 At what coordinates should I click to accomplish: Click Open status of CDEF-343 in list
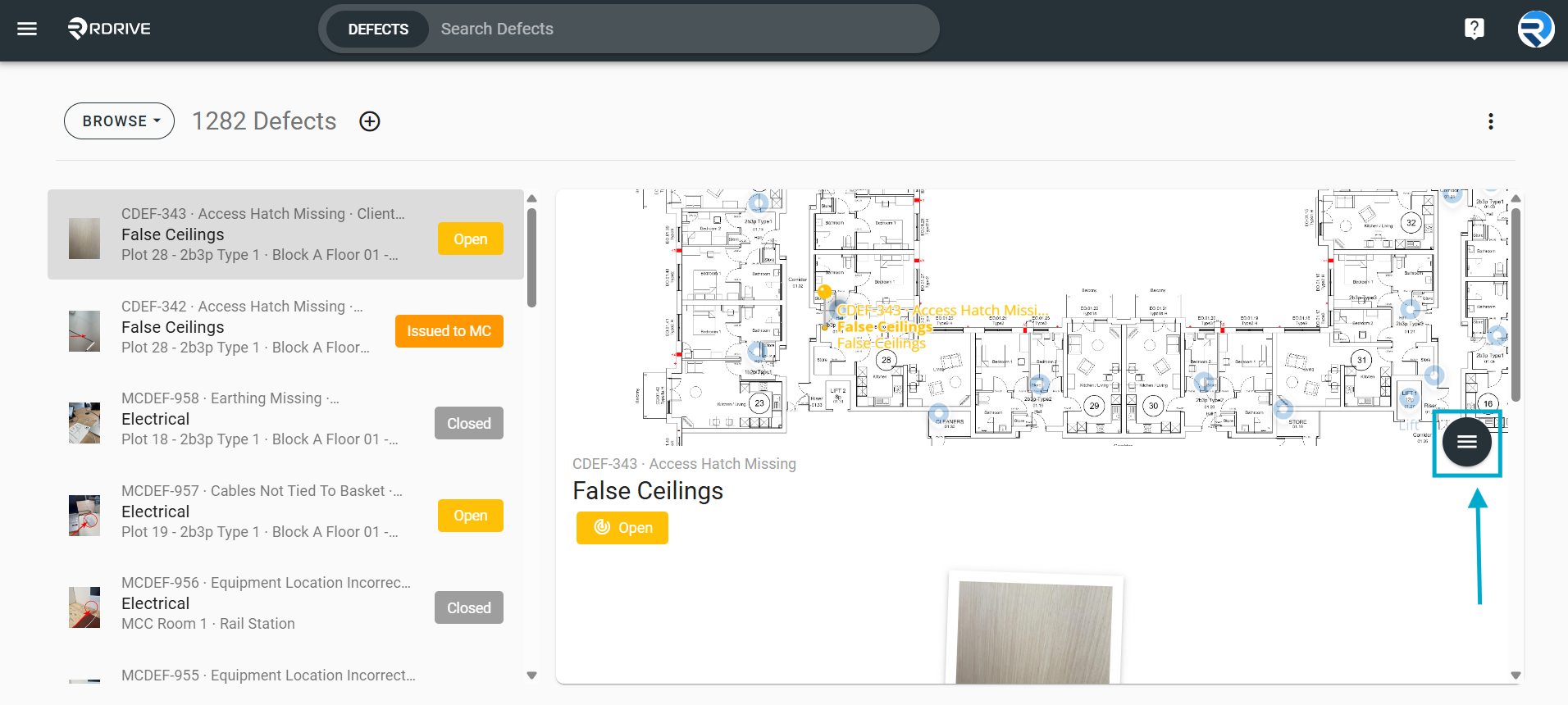click(470, 239)
